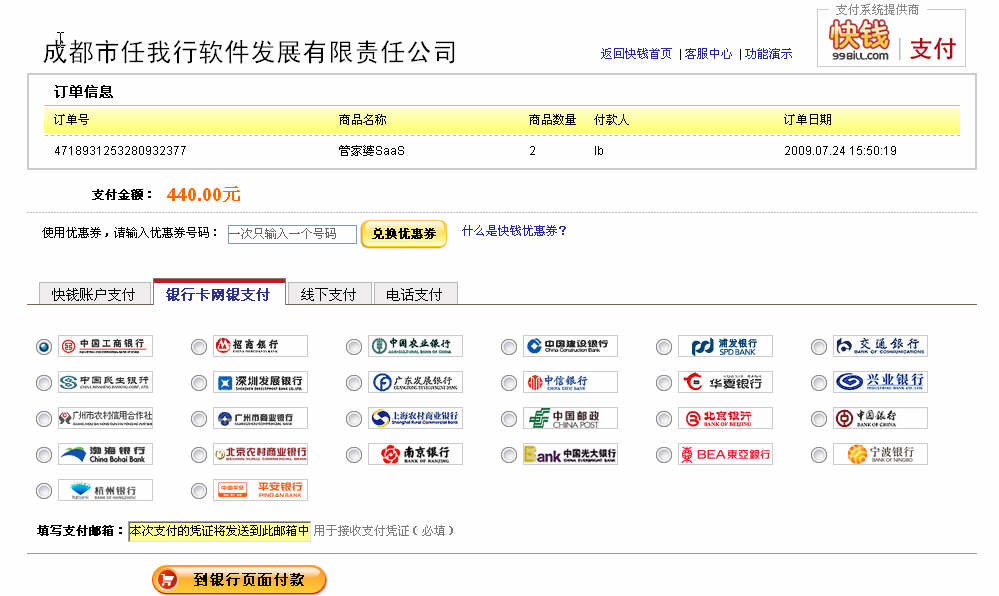Click the 北京银行 bank logo
This screenshot has height=596, width=999.
pos(725,418)
